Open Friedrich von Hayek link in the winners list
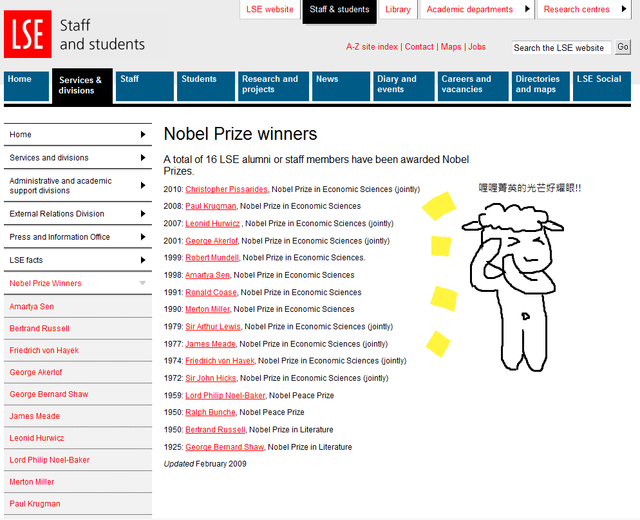 click(220, 360)
